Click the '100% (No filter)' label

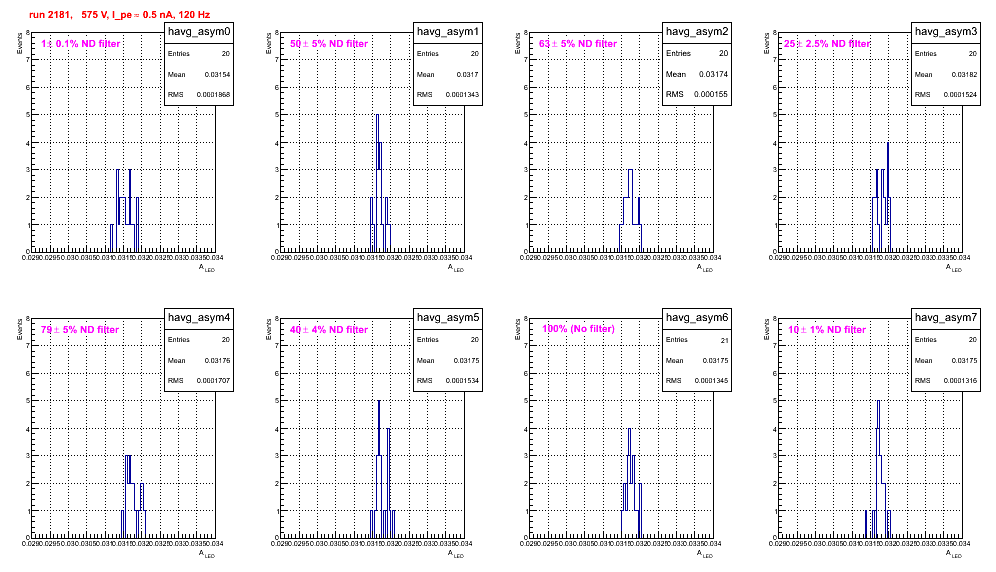[578, 329]
